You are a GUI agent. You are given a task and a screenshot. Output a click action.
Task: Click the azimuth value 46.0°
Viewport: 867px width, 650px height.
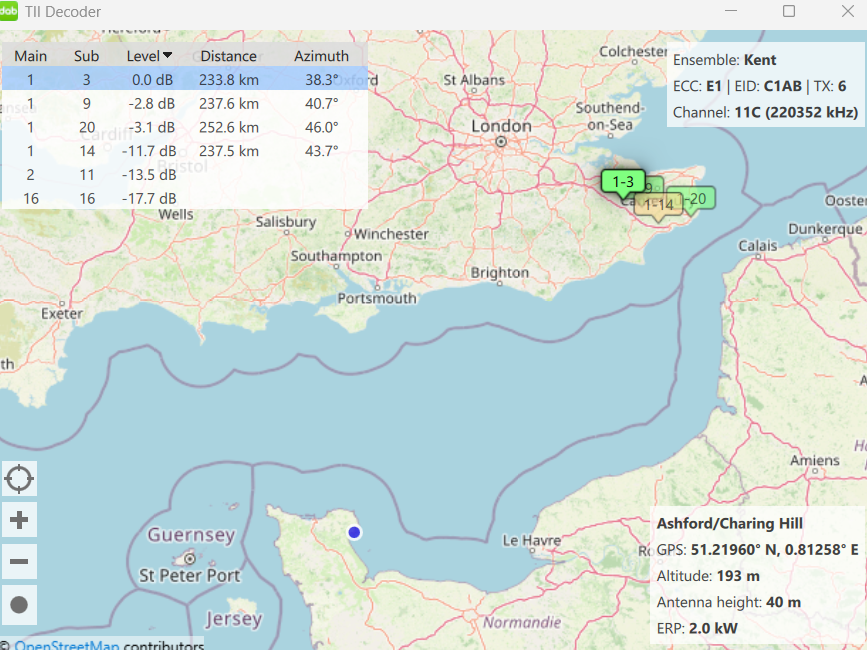coord(322,127)
